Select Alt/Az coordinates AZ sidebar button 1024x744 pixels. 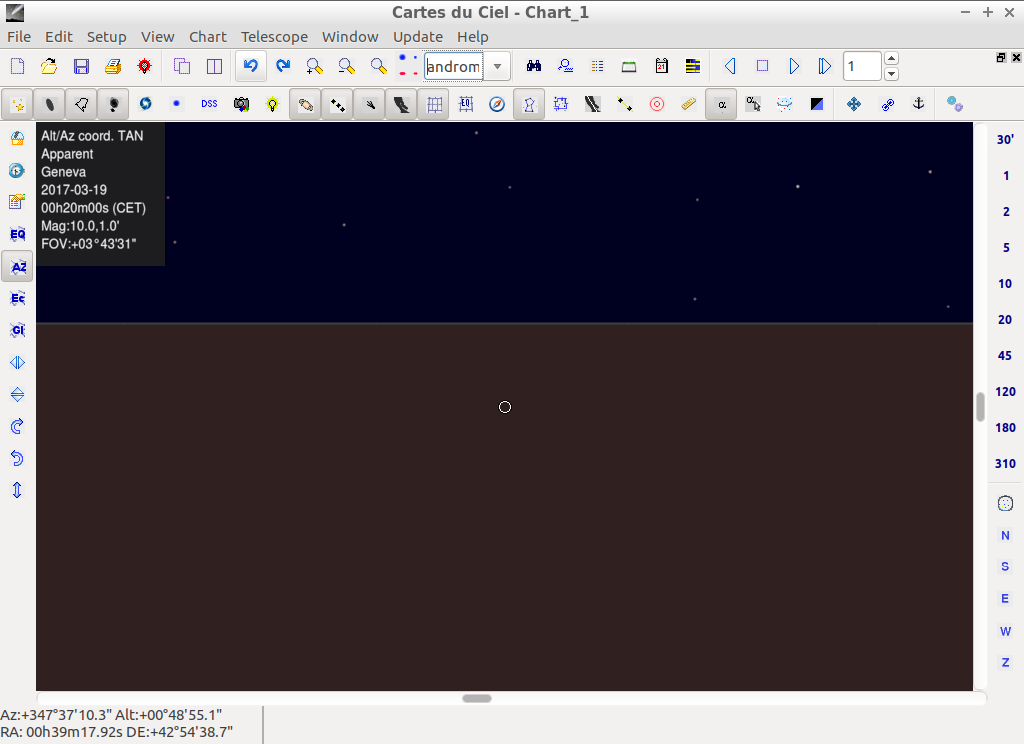[18, 267]
